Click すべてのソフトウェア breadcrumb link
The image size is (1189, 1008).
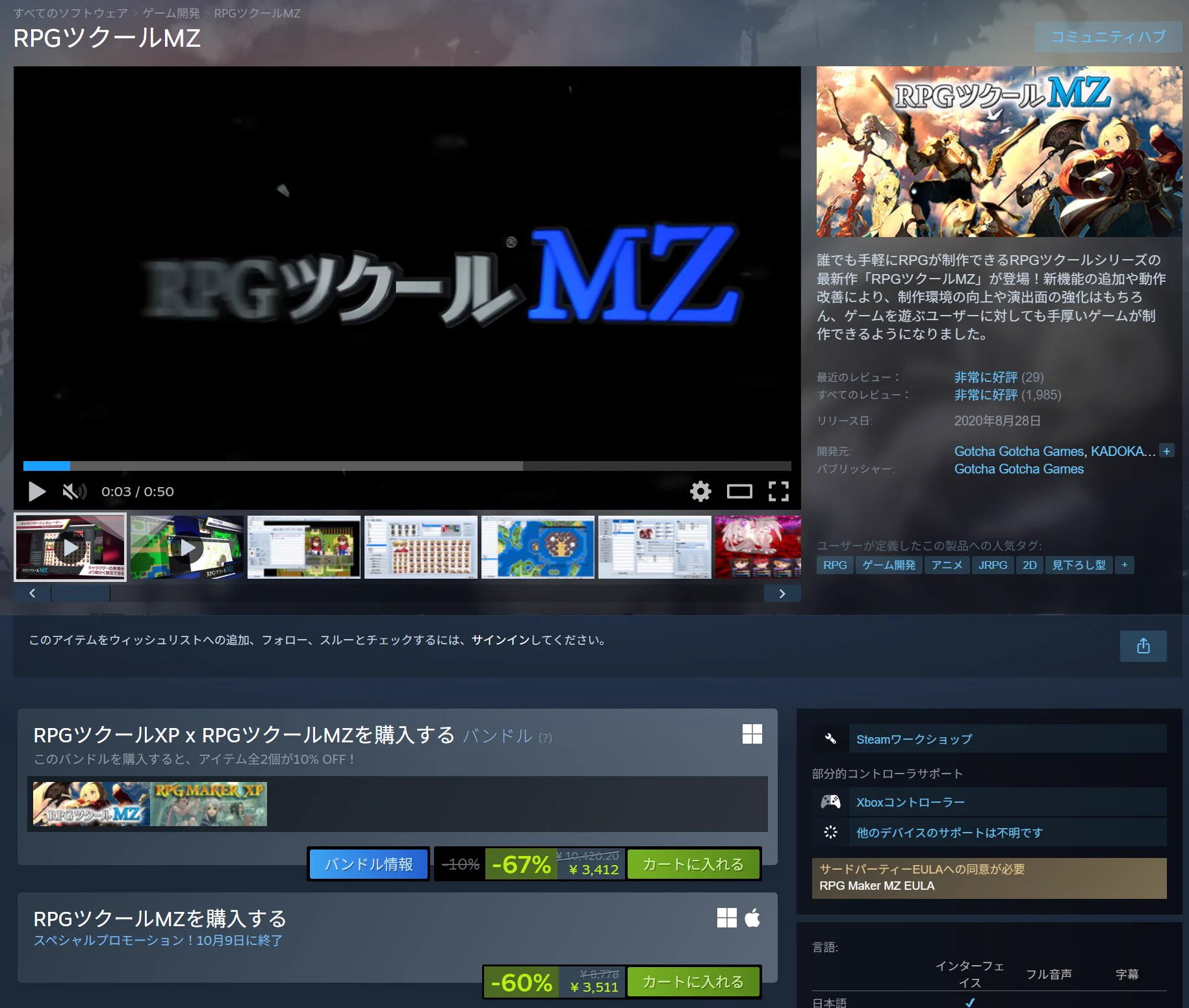tap(71, 13)
